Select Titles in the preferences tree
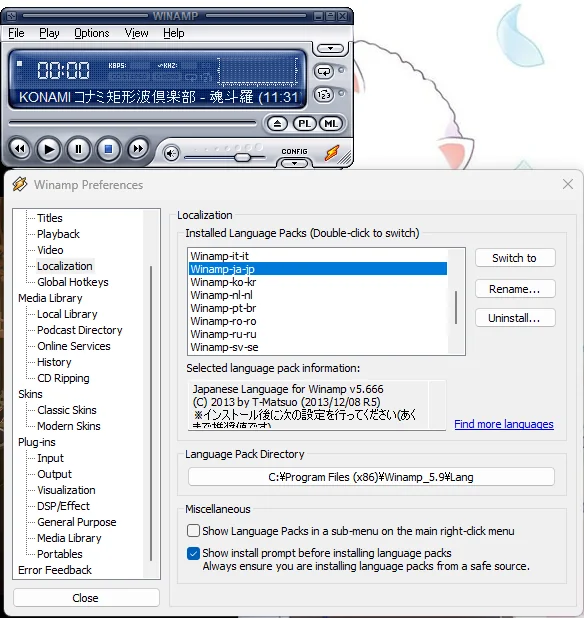This screenshot has width=584, height=618. 50,218
